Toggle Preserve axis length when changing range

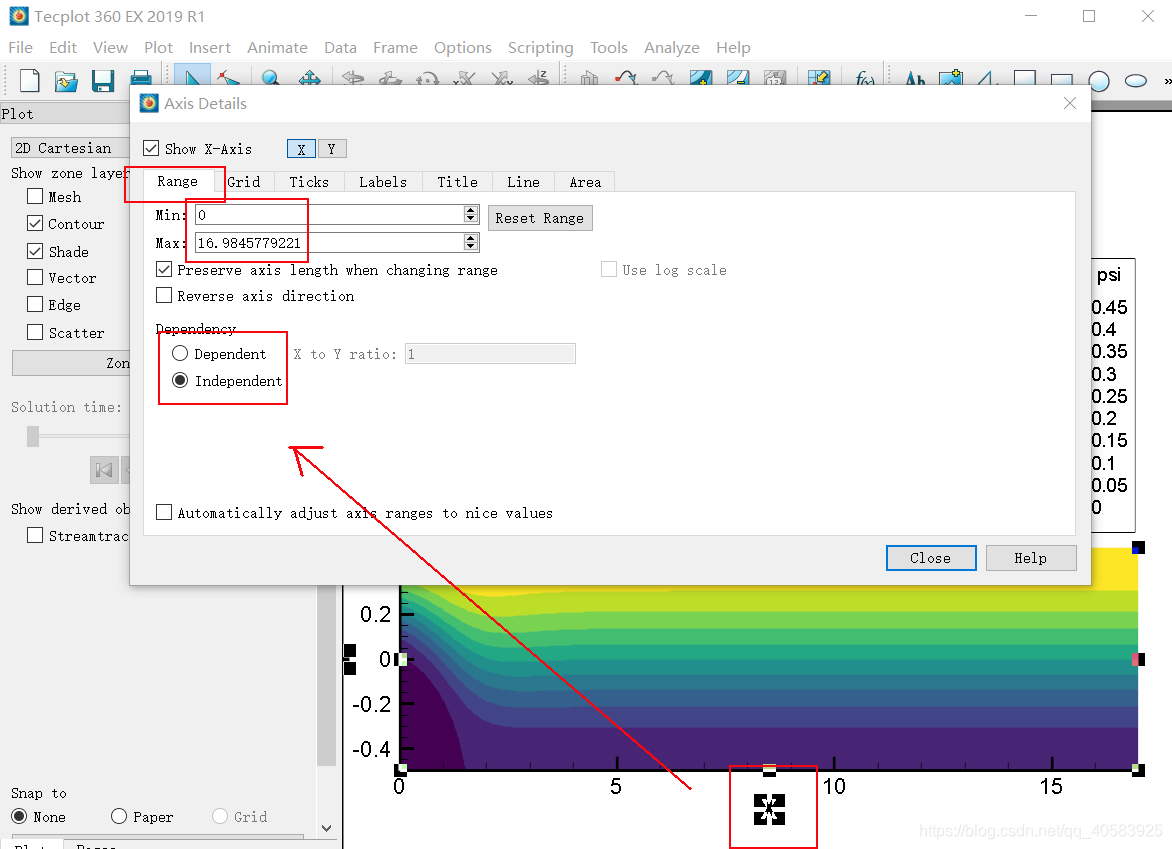(x=164, y=269)
